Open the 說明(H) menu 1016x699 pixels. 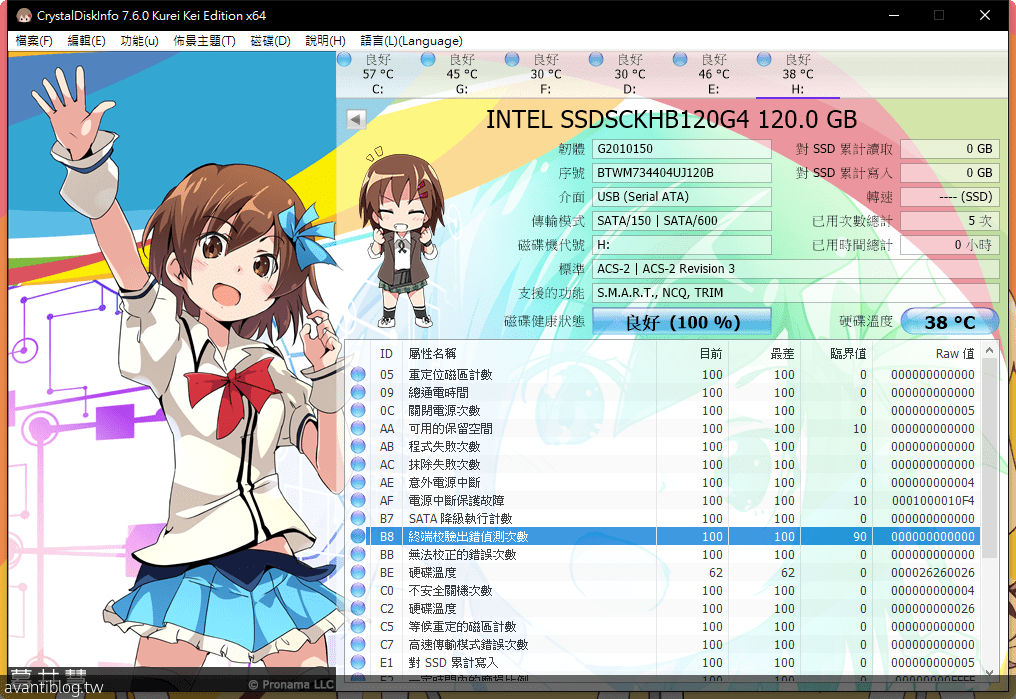325,41
